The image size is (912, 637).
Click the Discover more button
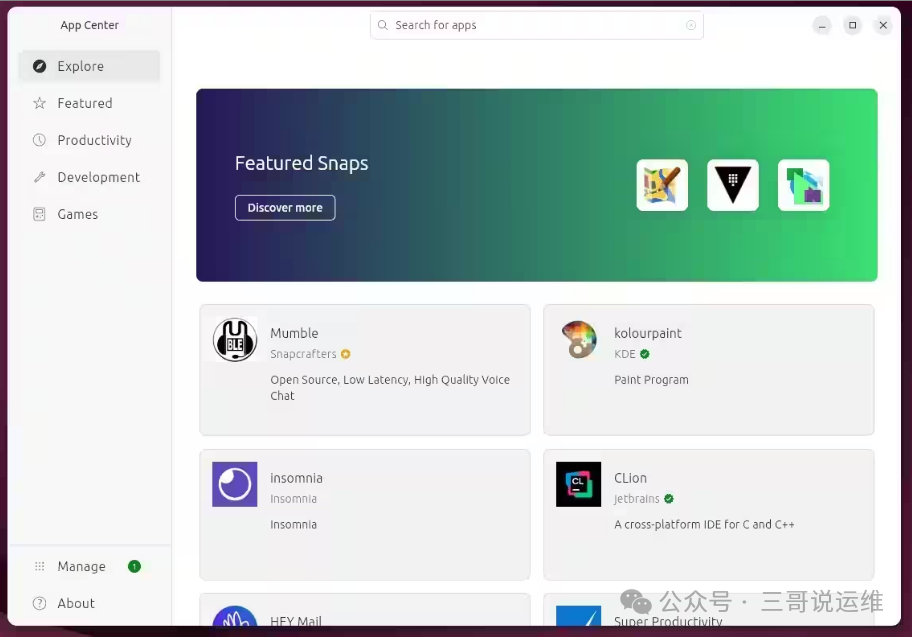285,208
